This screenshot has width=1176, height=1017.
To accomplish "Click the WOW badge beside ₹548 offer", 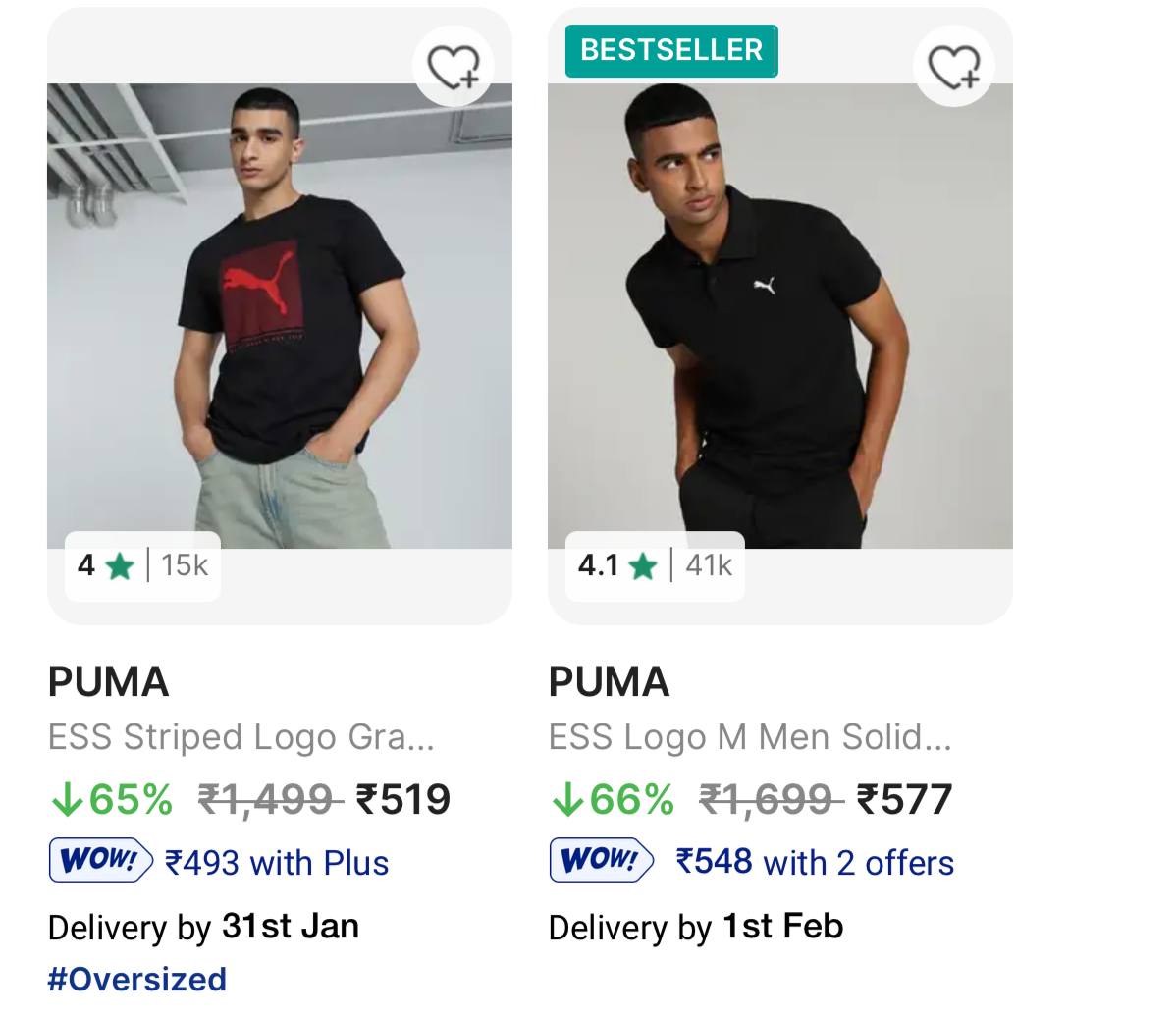I will 602,861.
